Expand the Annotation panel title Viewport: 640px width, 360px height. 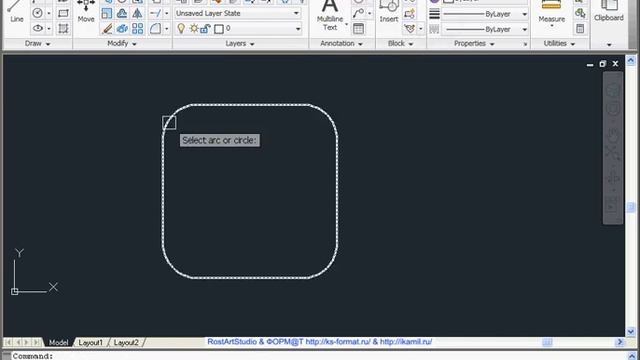[x=342, y=43]
